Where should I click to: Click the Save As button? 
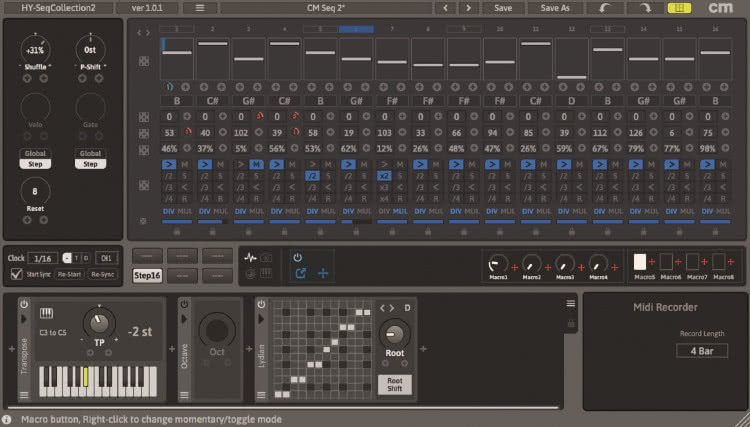point(555,7)
